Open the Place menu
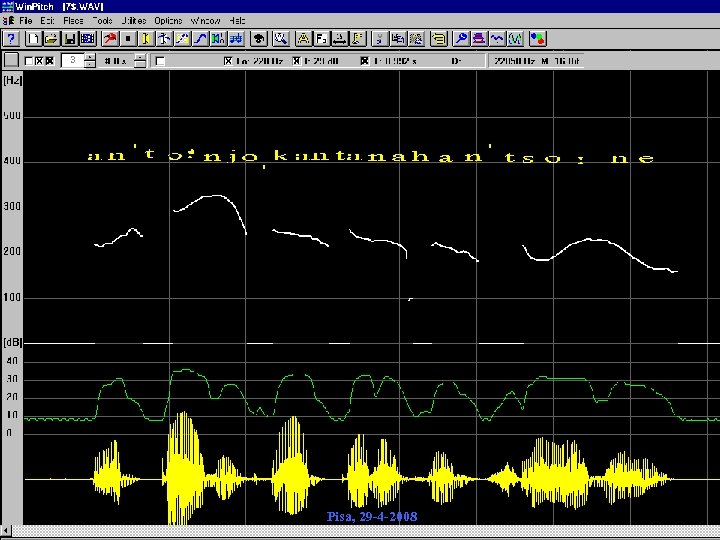 (x=73, y=21)
